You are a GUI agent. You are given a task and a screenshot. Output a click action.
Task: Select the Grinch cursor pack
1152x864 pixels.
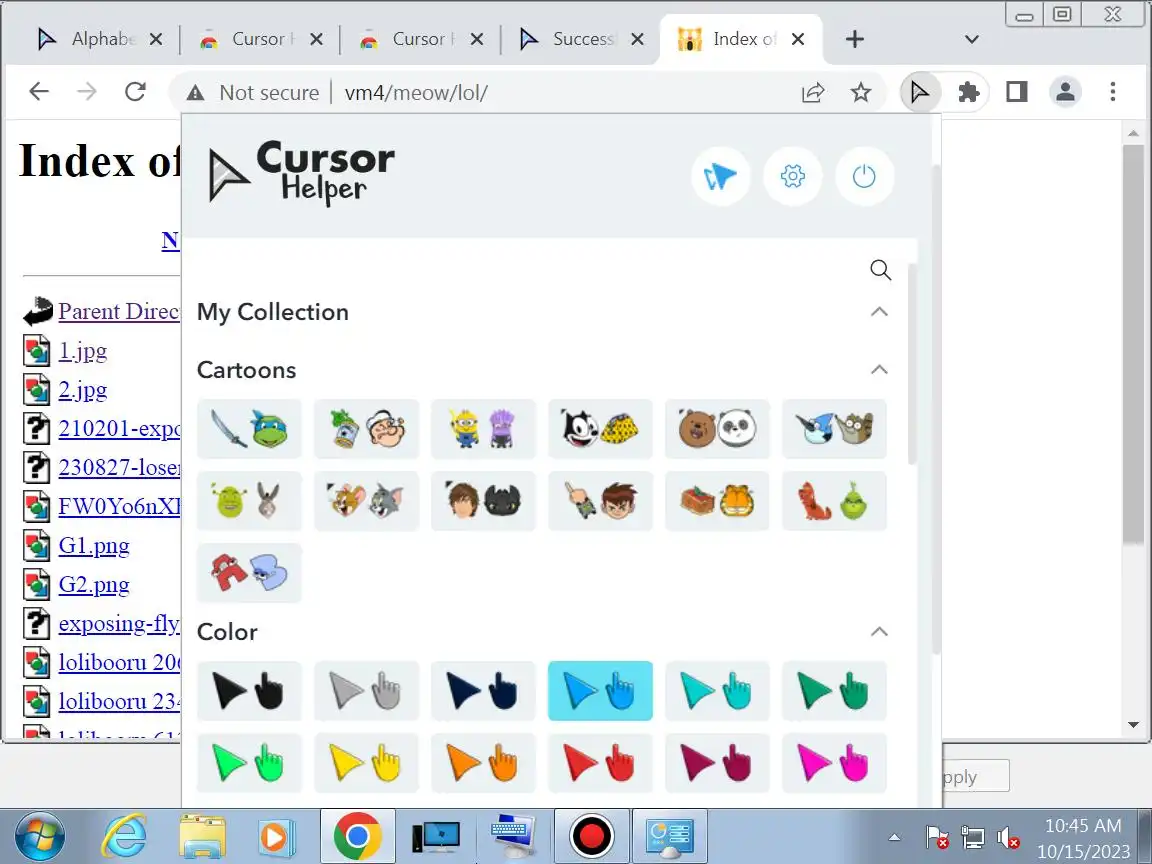834,501
